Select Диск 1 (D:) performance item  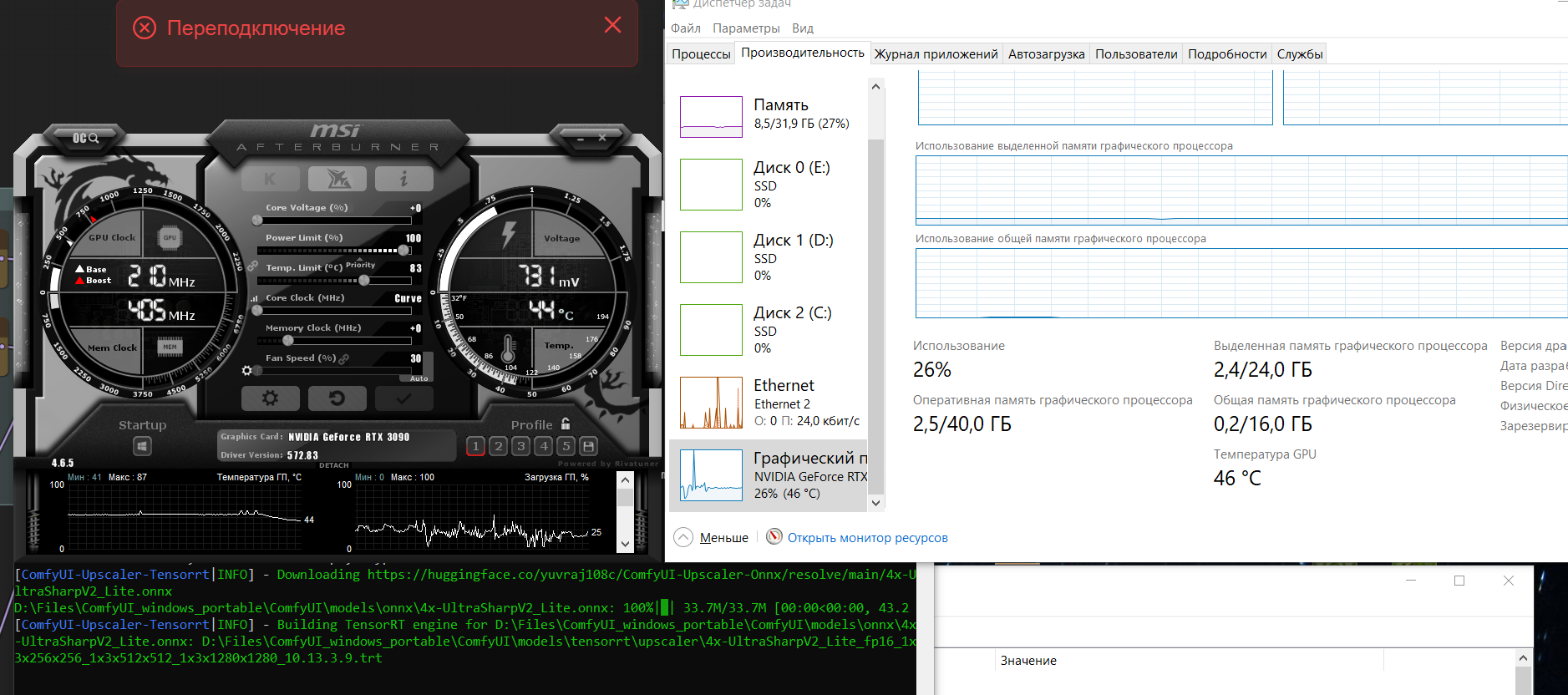click(x=769, y=257)
